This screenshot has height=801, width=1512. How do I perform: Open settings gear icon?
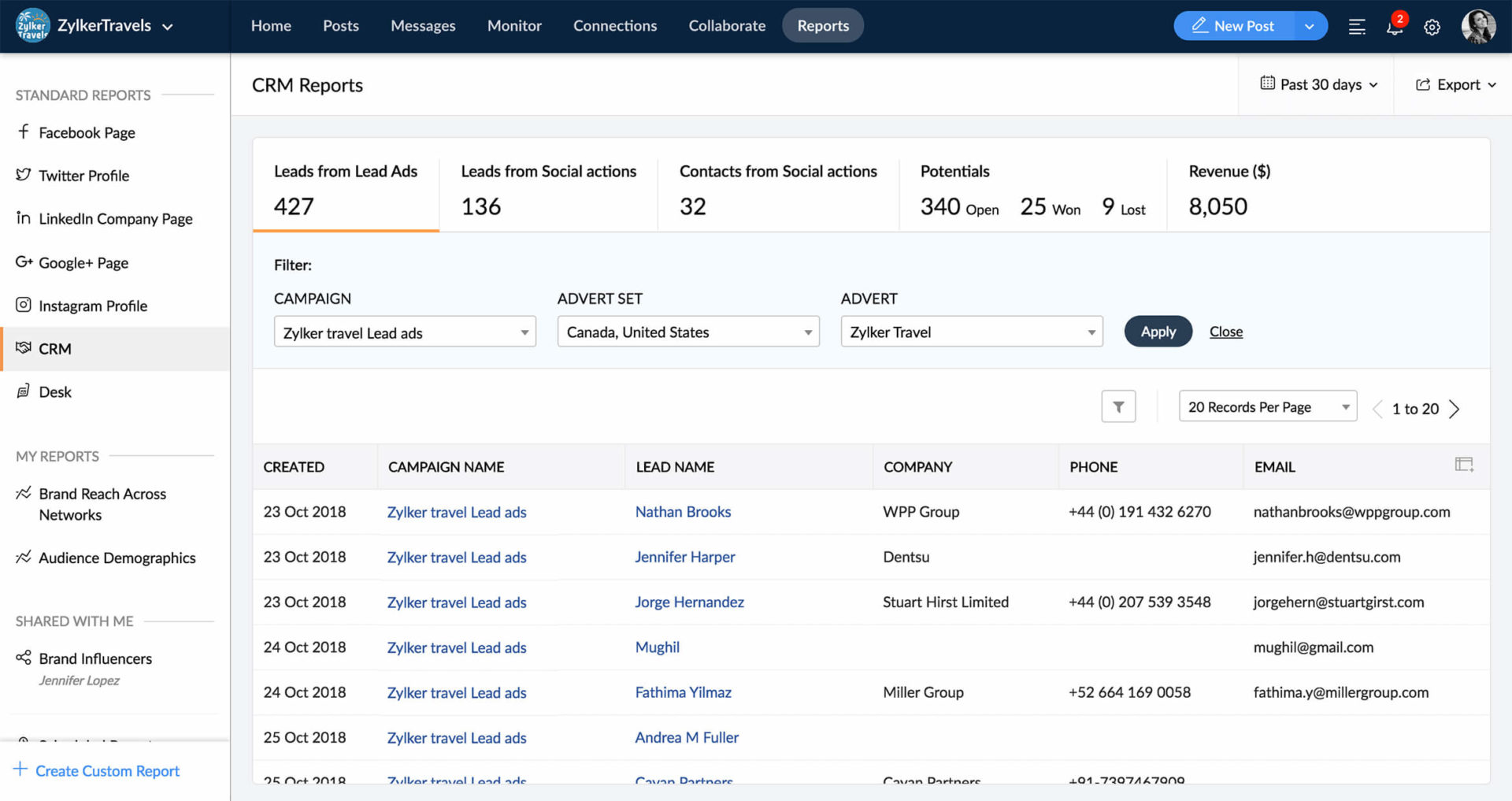[1432, 27]
